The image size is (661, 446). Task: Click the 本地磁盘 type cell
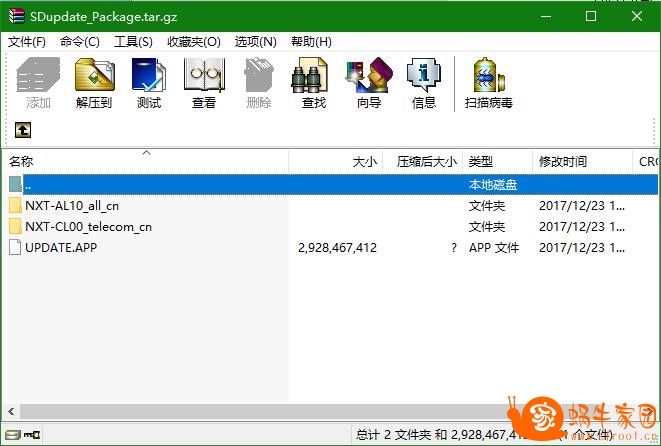point(493,185)
